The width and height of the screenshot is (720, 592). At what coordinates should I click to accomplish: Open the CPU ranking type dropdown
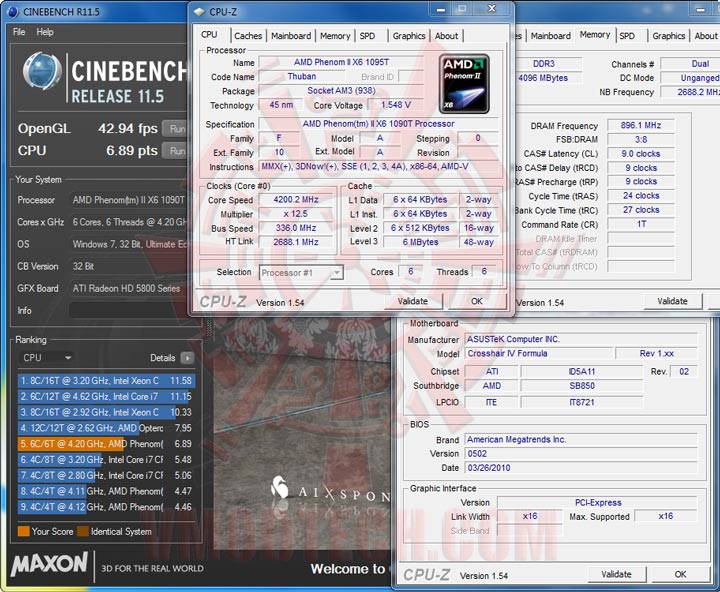click(x=45, y=358)
